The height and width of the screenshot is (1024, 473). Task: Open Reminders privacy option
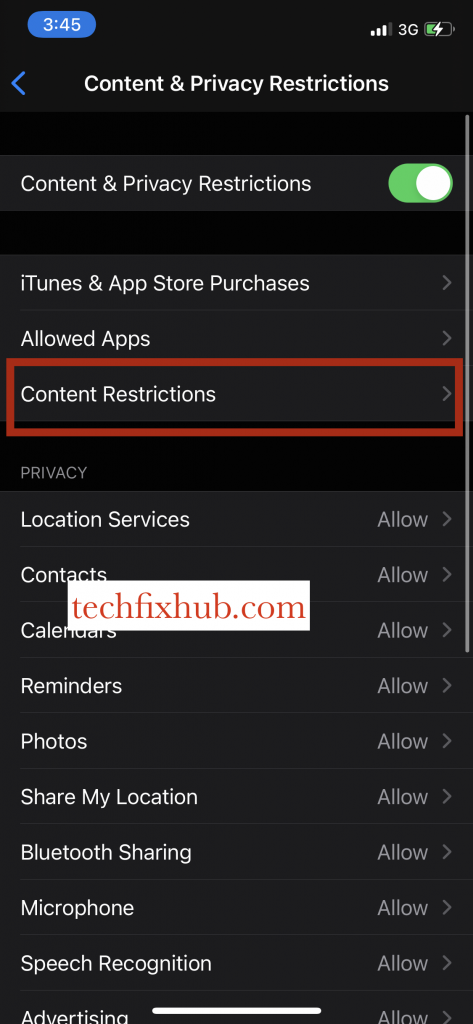[236, 686]
